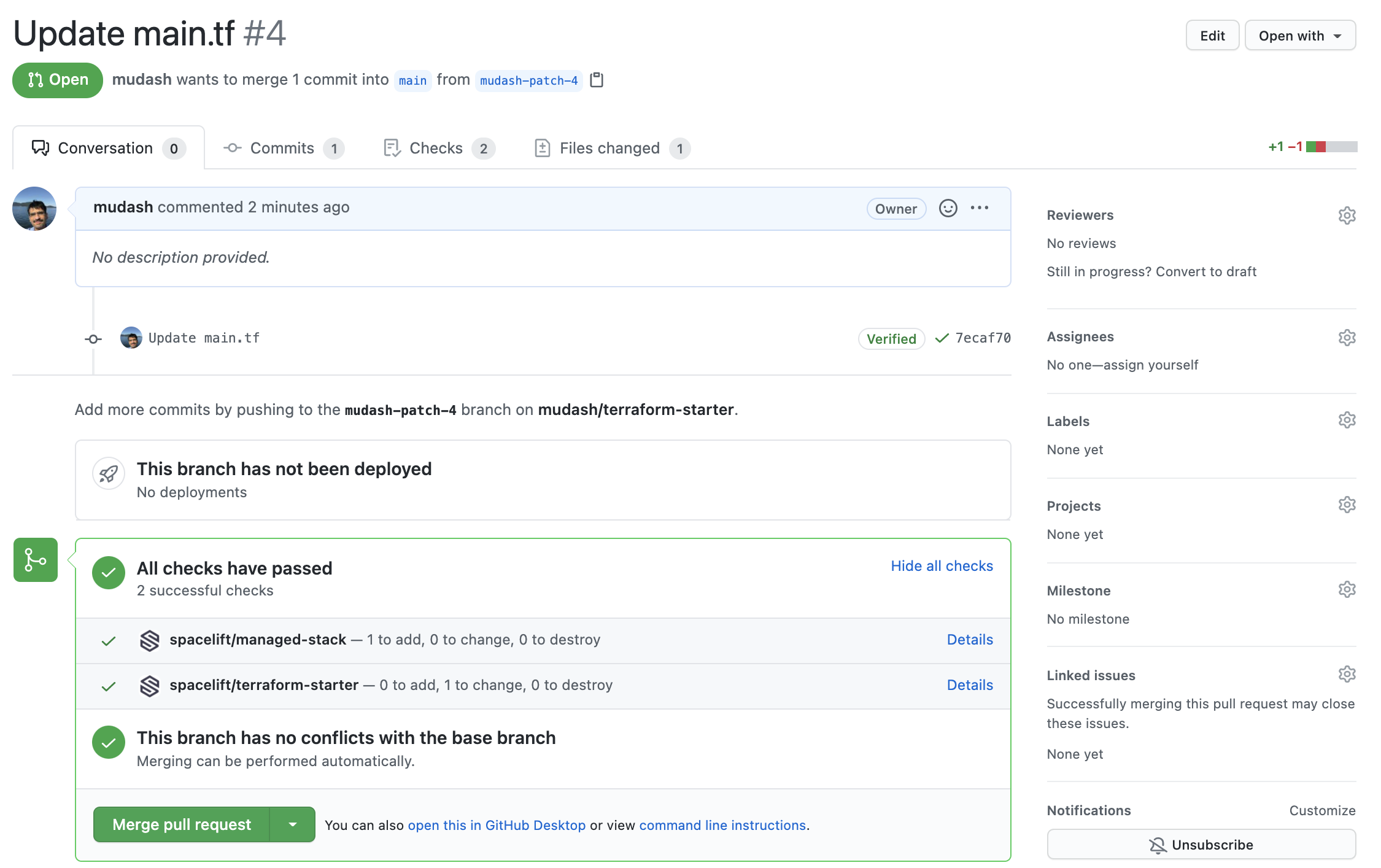Viewport: 1381px width, 868px height.
Task: Click the Projects gear to expand selector
Action: click(x=1347, y=505)
